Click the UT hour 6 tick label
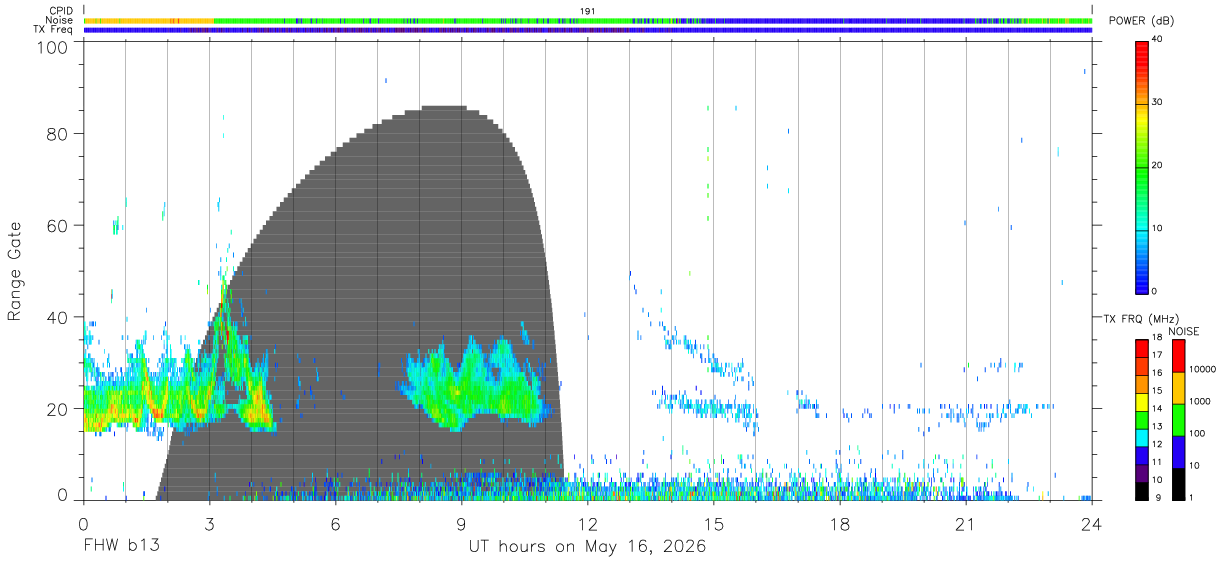 pyautogui.click(x=335, y=523)
